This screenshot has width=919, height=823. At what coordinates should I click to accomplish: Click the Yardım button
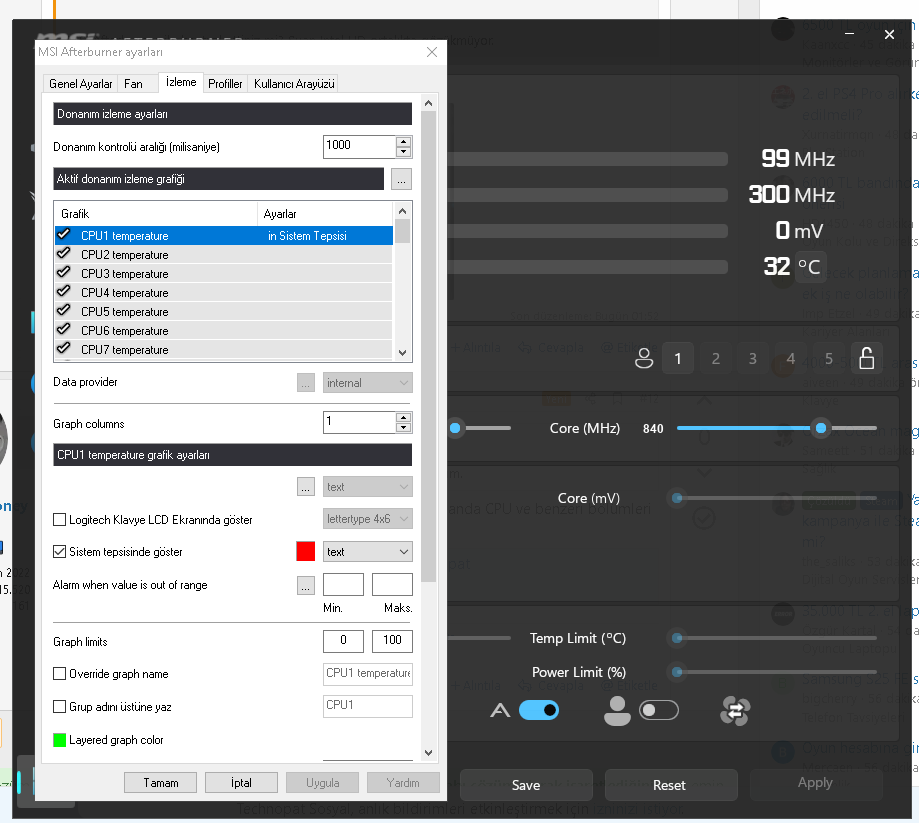[403, 783]
